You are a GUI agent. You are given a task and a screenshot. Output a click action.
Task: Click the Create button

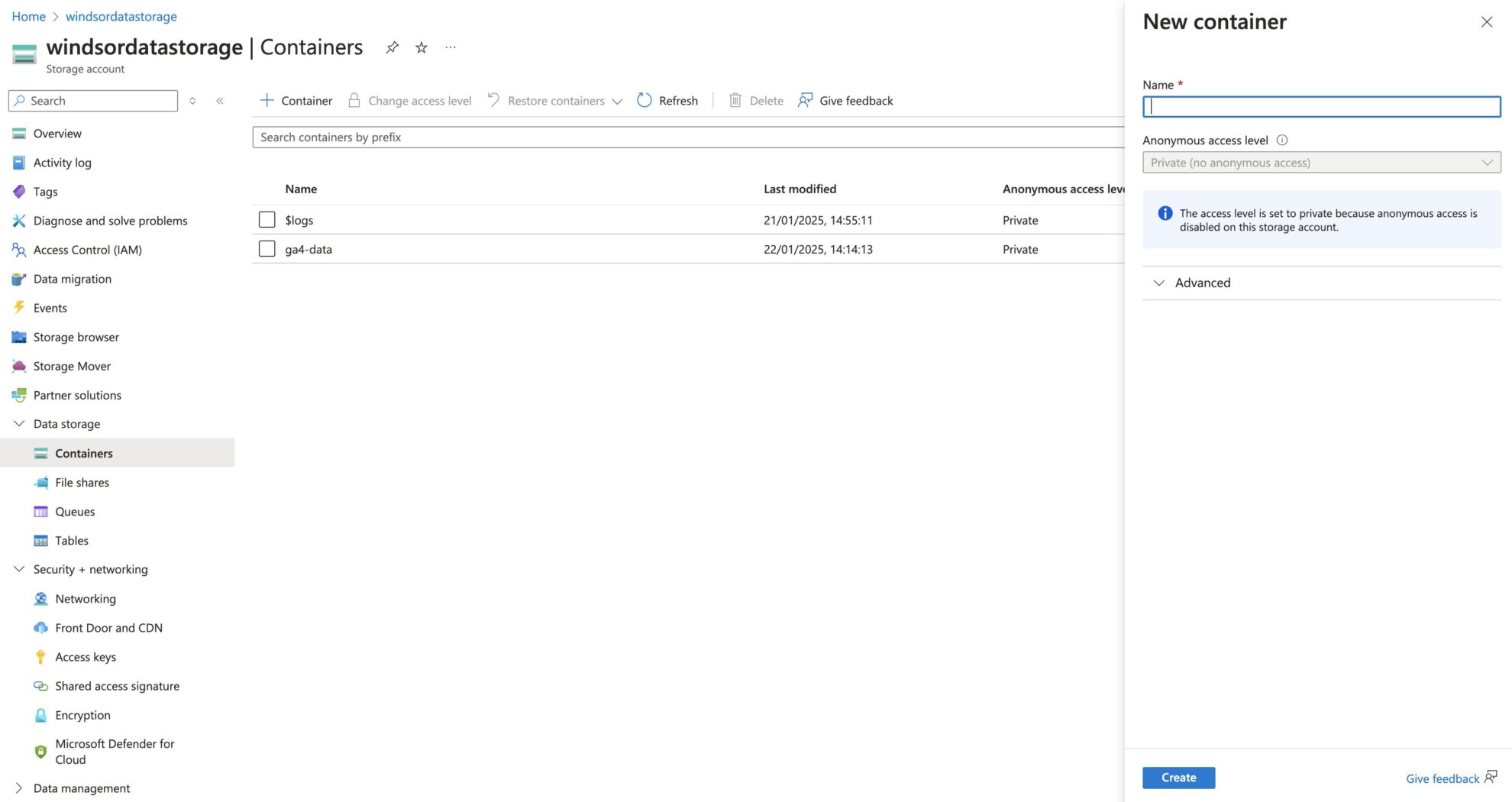pos(1178,778)
